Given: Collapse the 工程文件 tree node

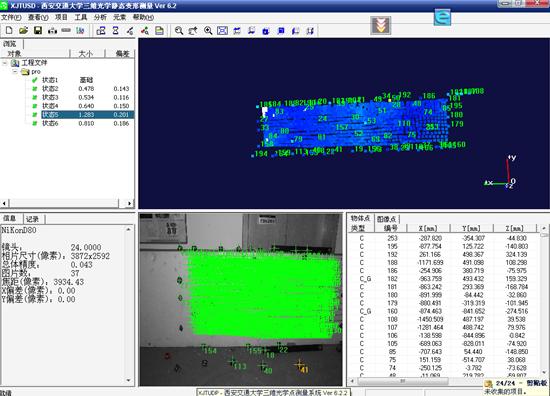Looking at the screenshot, I should tap(5, 63).
